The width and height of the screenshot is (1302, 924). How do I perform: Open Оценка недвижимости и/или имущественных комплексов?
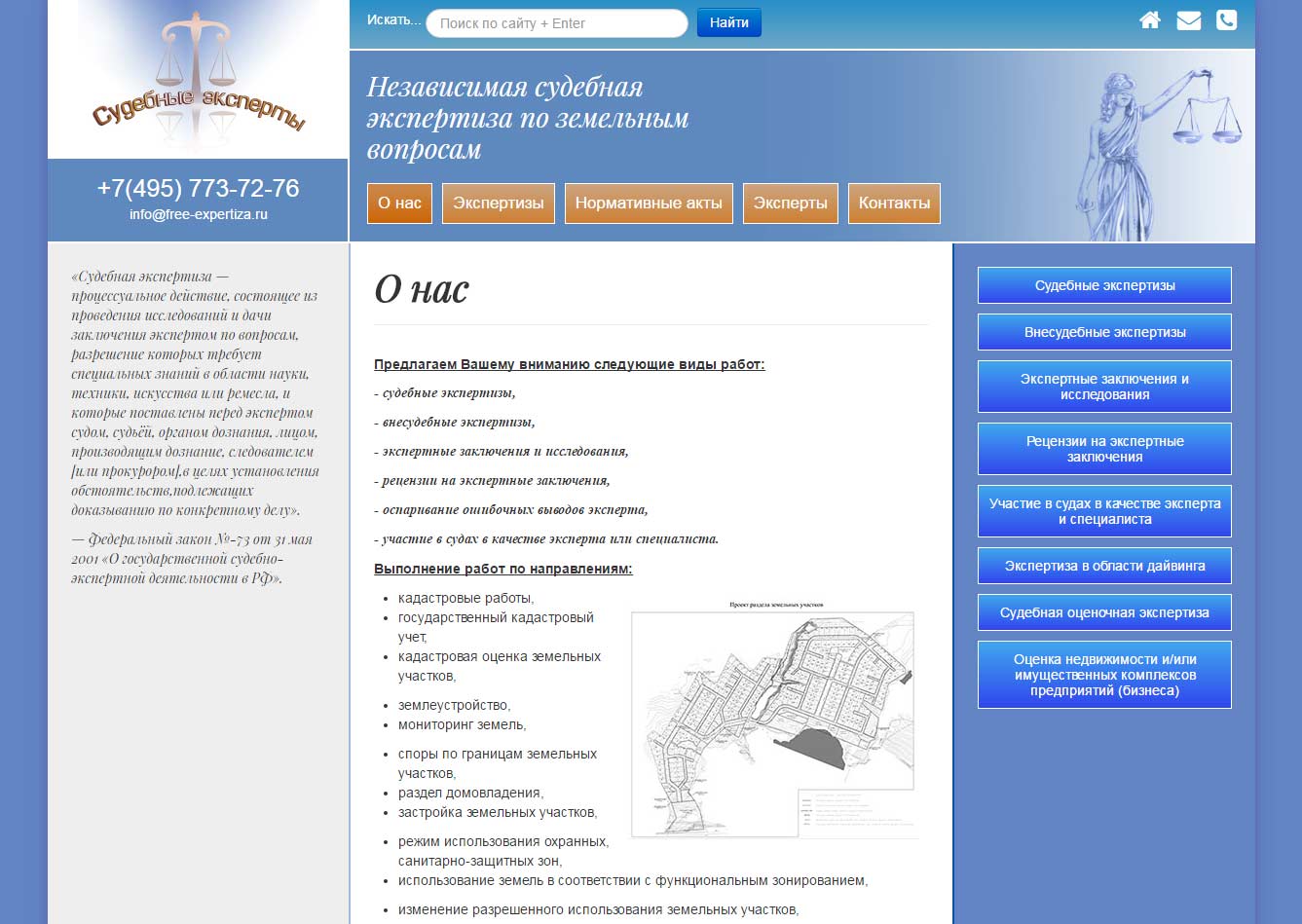[x=1104, y=675]
